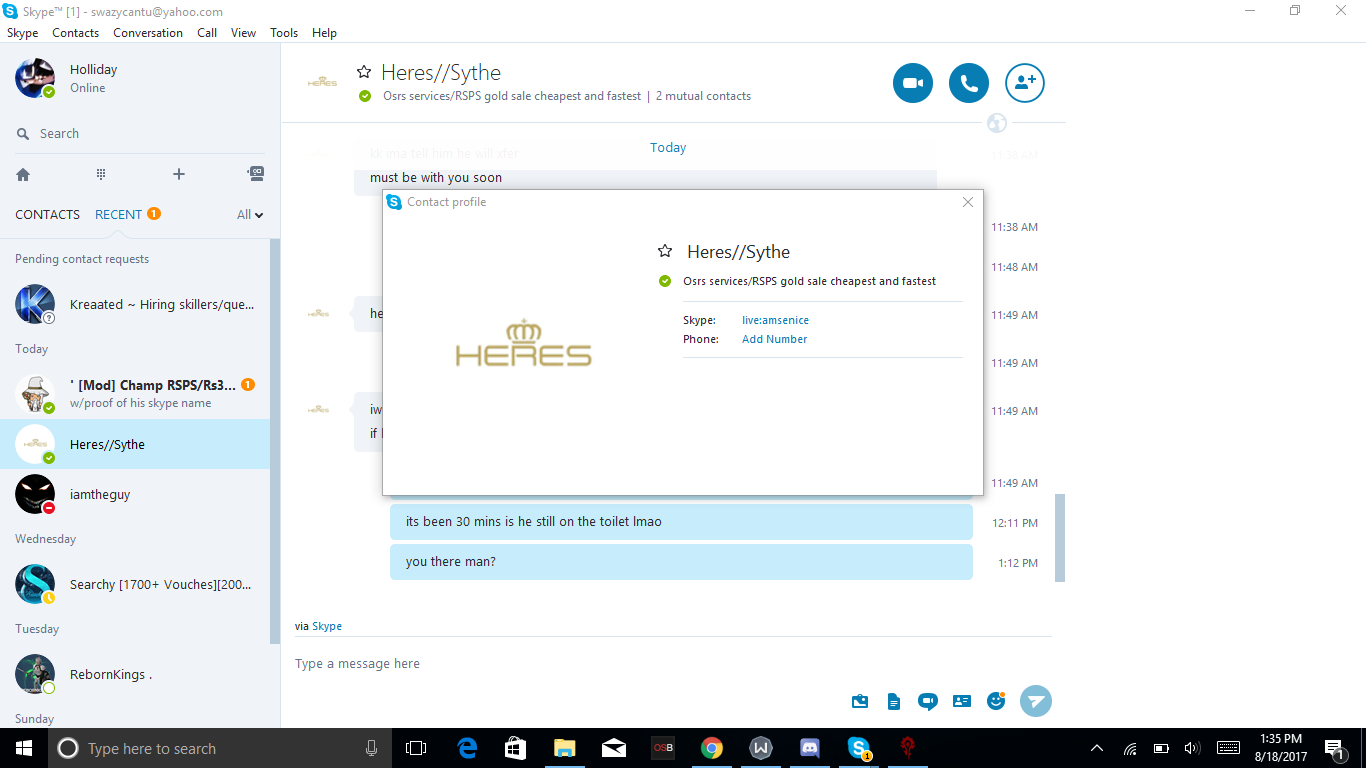Favorite Heres//Sythe in the conversation header
The image size is (1366, 768).
pyautogui.click(x=364, y=72)
